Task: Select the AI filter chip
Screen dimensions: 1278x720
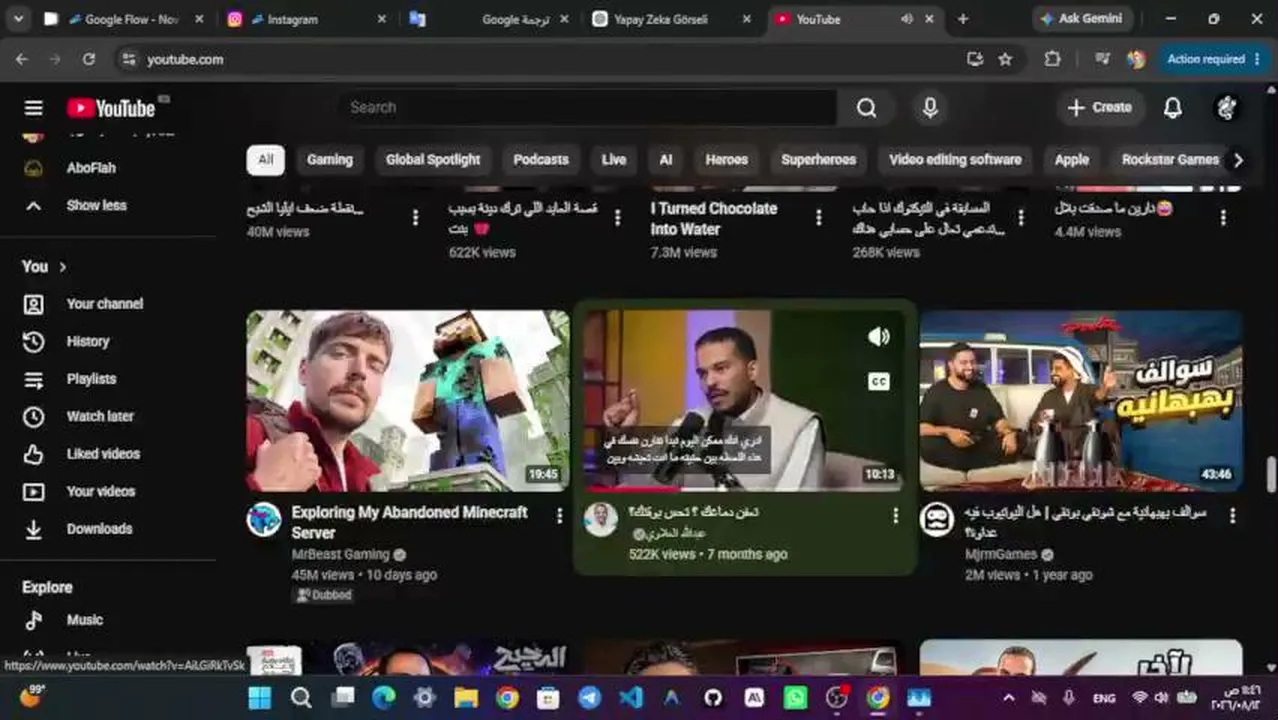Action: pyautogui.click(x=666, y=160)
